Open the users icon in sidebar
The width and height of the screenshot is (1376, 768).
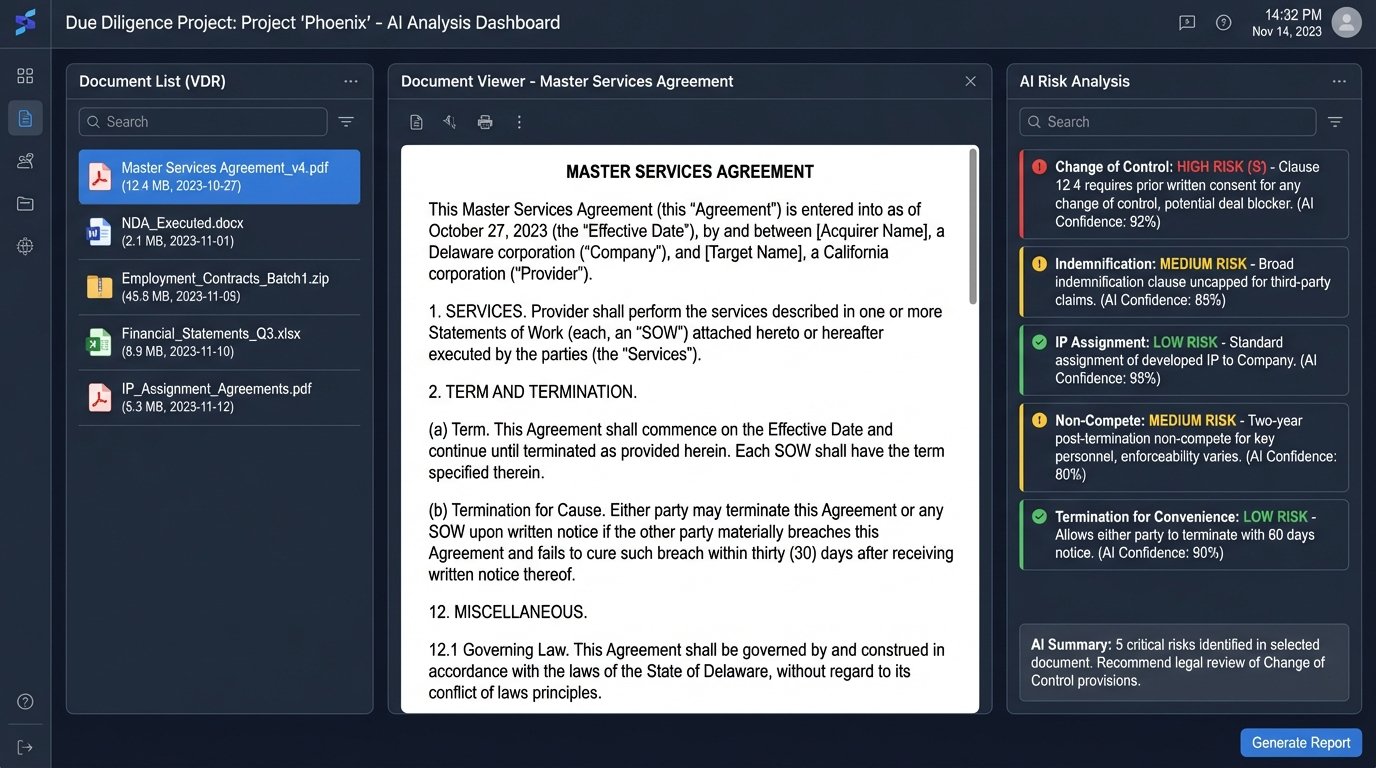pyautogui.click(x=25, y=161)
